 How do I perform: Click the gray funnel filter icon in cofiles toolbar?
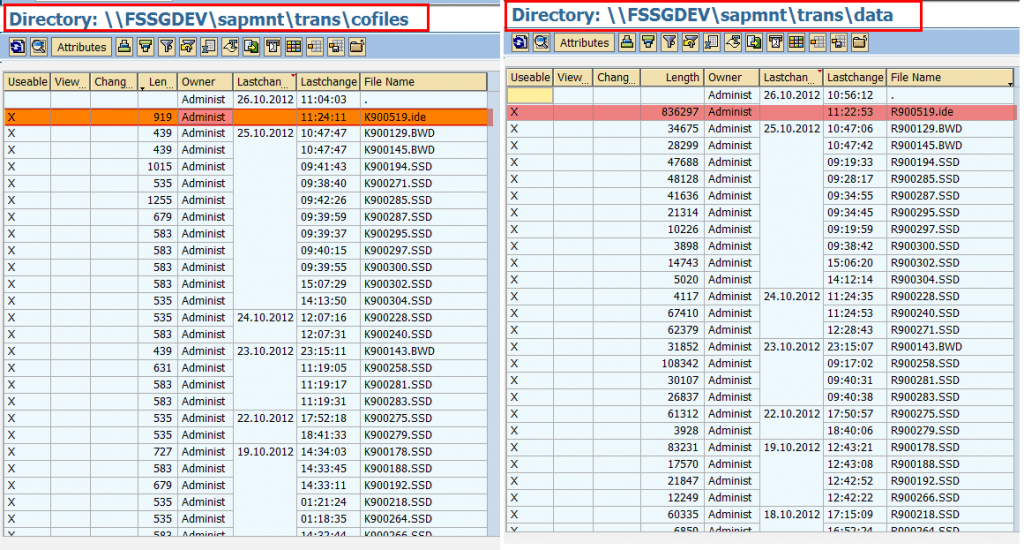pos(167,46)
